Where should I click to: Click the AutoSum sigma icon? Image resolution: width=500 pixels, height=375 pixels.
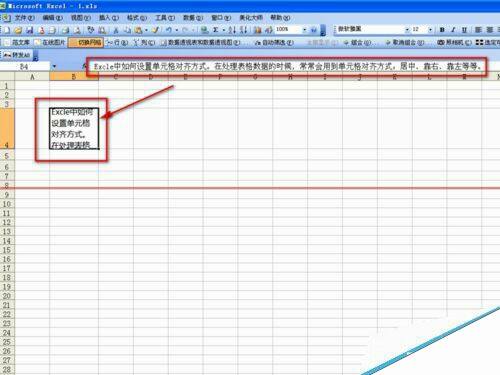[x=216, y=30]
